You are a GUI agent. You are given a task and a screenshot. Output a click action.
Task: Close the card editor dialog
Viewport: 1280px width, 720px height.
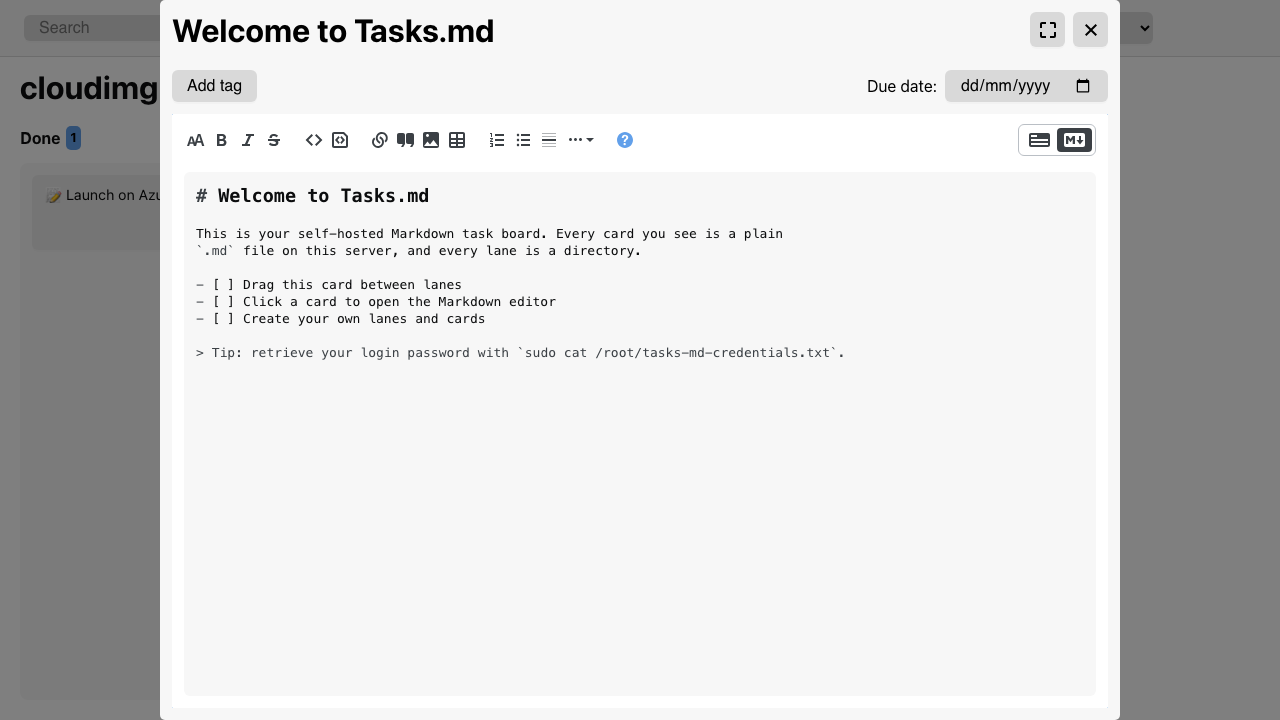coord(1091,30)
